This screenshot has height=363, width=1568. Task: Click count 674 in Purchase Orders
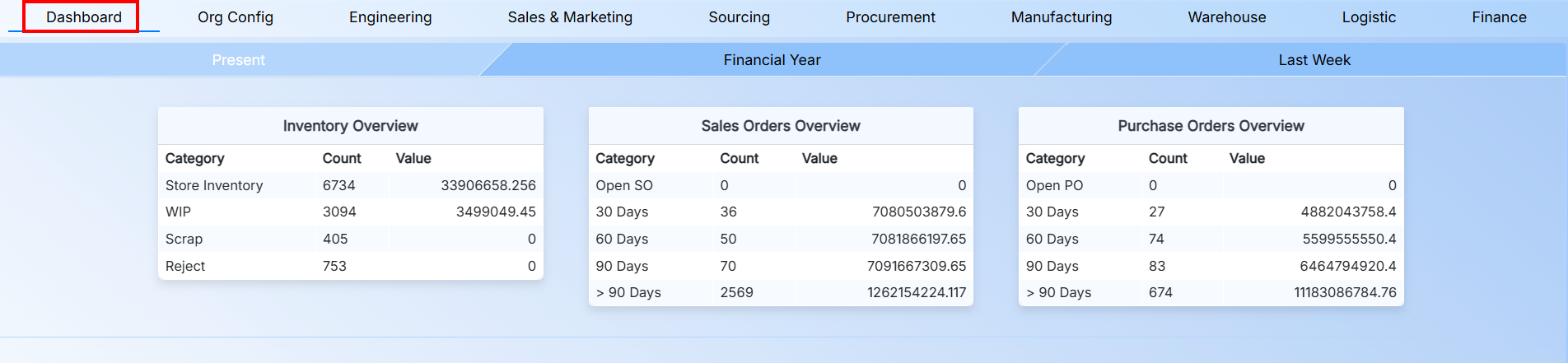[1161, 292]
